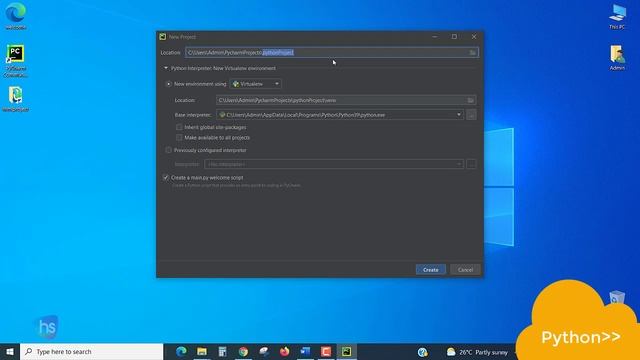Close the New Project dialog

474,37
